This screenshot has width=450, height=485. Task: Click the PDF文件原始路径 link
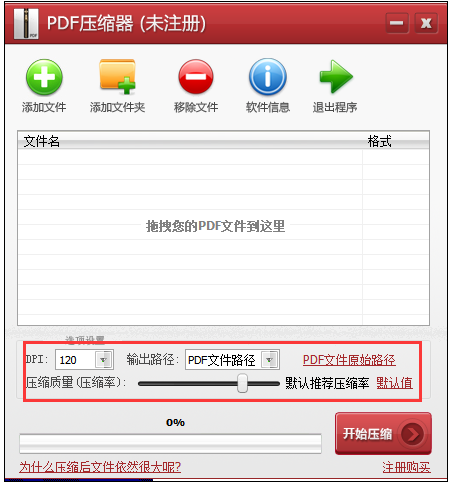coord(349,360)
